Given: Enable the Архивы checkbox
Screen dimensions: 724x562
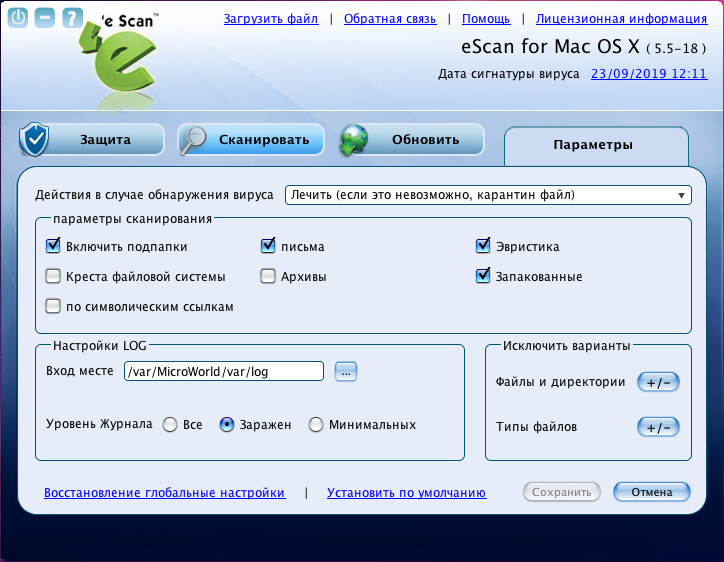Looking at the screenshot, I should click(268, 276).
